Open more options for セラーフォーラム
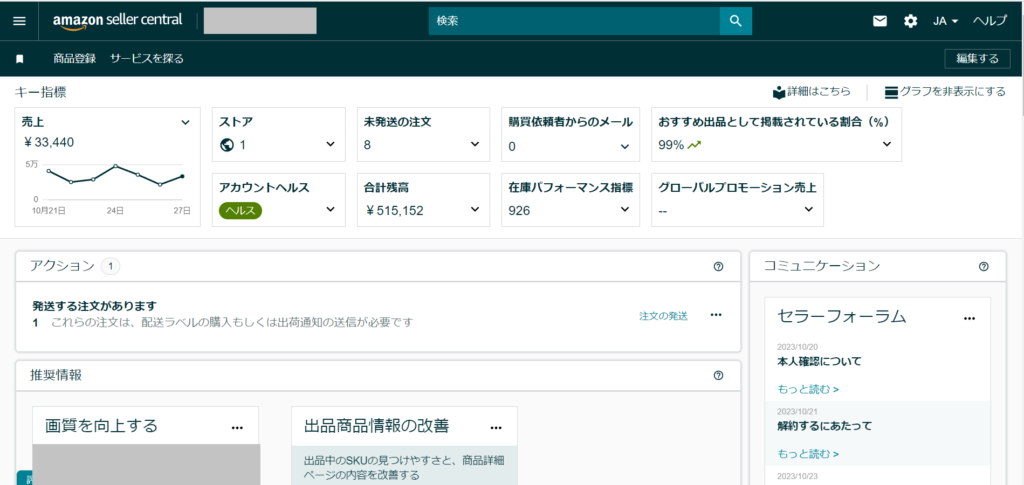This screenshot has height=485, width=1024. (x=968, y=318)
